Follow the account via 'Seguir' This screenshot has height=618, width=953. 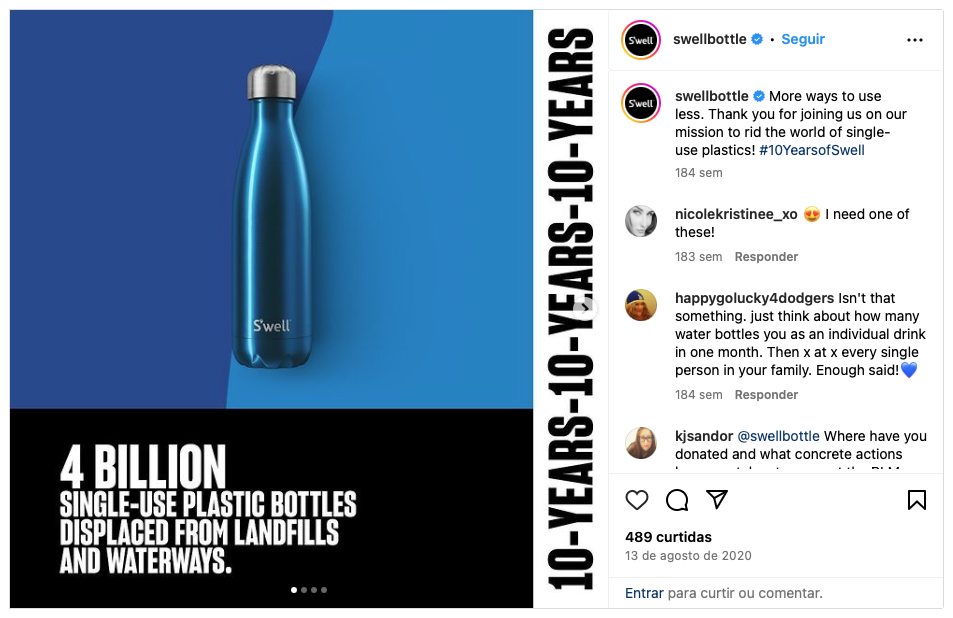(x=802, y=39)
